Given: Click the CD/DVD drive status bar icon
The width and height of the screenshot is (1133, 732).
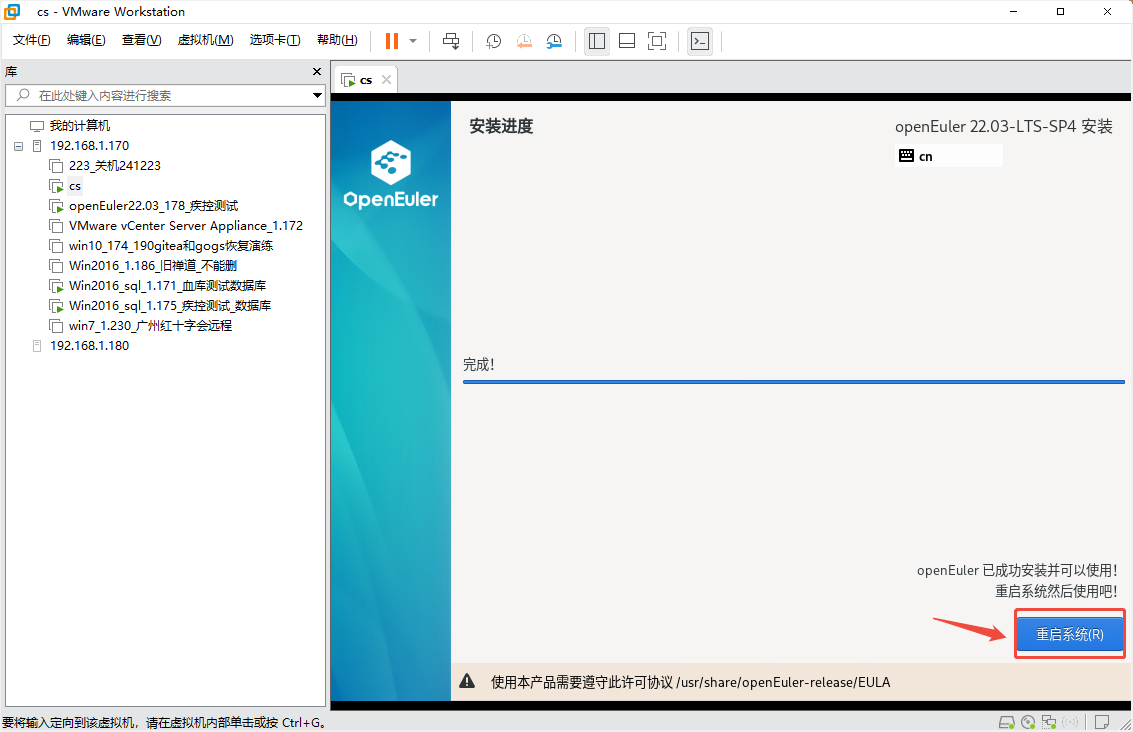Looking at the screenshot, I should [1028, 722].
